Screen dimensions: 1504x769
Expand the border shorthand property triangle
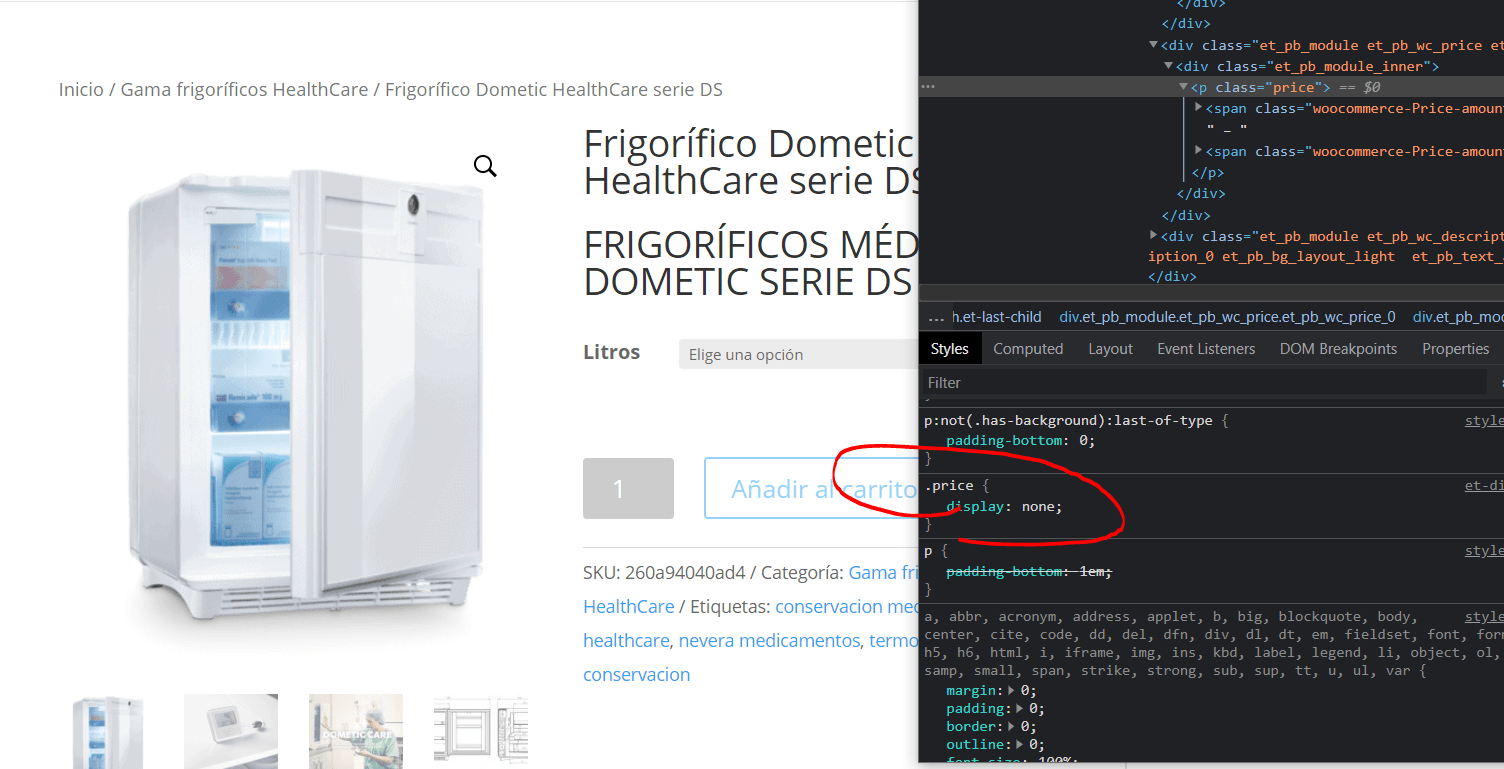click(1012, 726)
